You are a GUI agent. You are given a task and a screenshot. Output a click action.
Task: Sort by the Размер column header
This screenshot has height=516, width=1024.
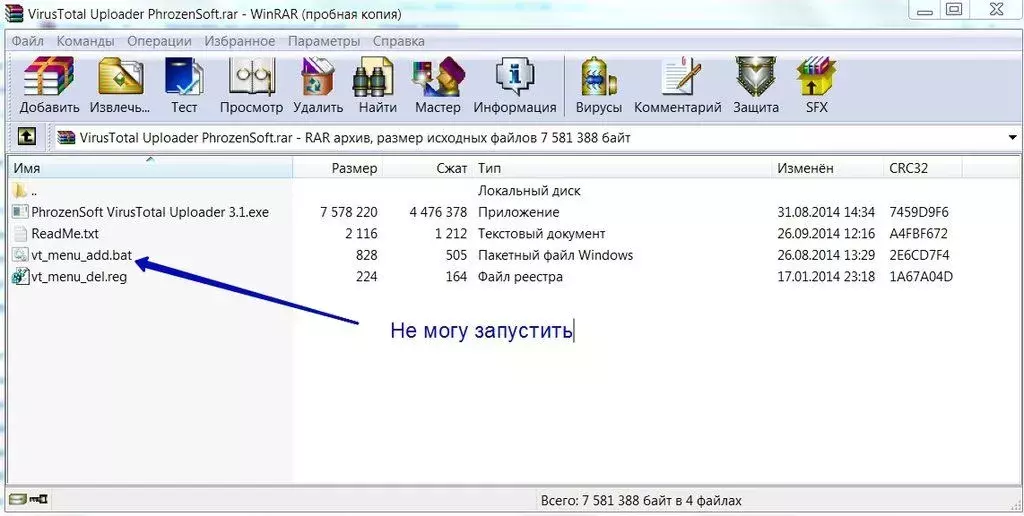coord(338,169)
